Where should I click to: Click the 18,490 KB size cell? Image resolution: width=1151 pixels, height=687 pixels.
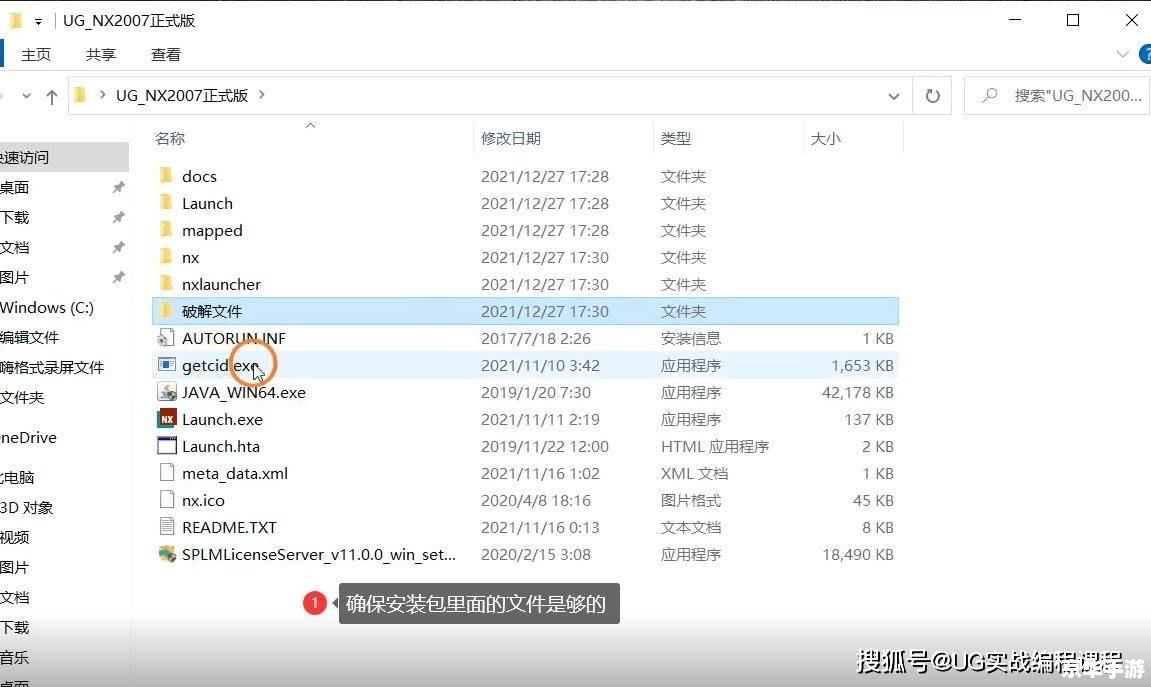click(857, 554)
